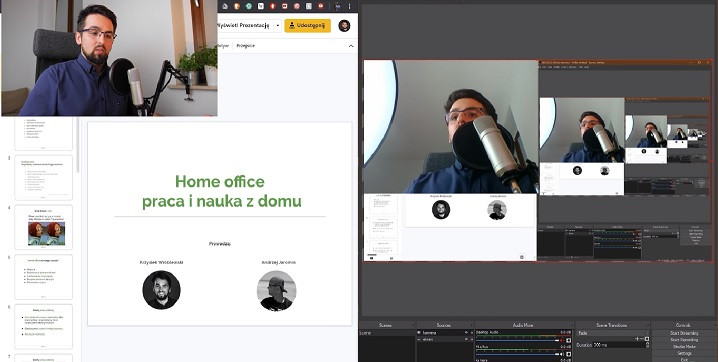718x362 pixels.
Task: Select the round portrait of Krzysiek Wróblewski on the slide
Action: point(161,290)
